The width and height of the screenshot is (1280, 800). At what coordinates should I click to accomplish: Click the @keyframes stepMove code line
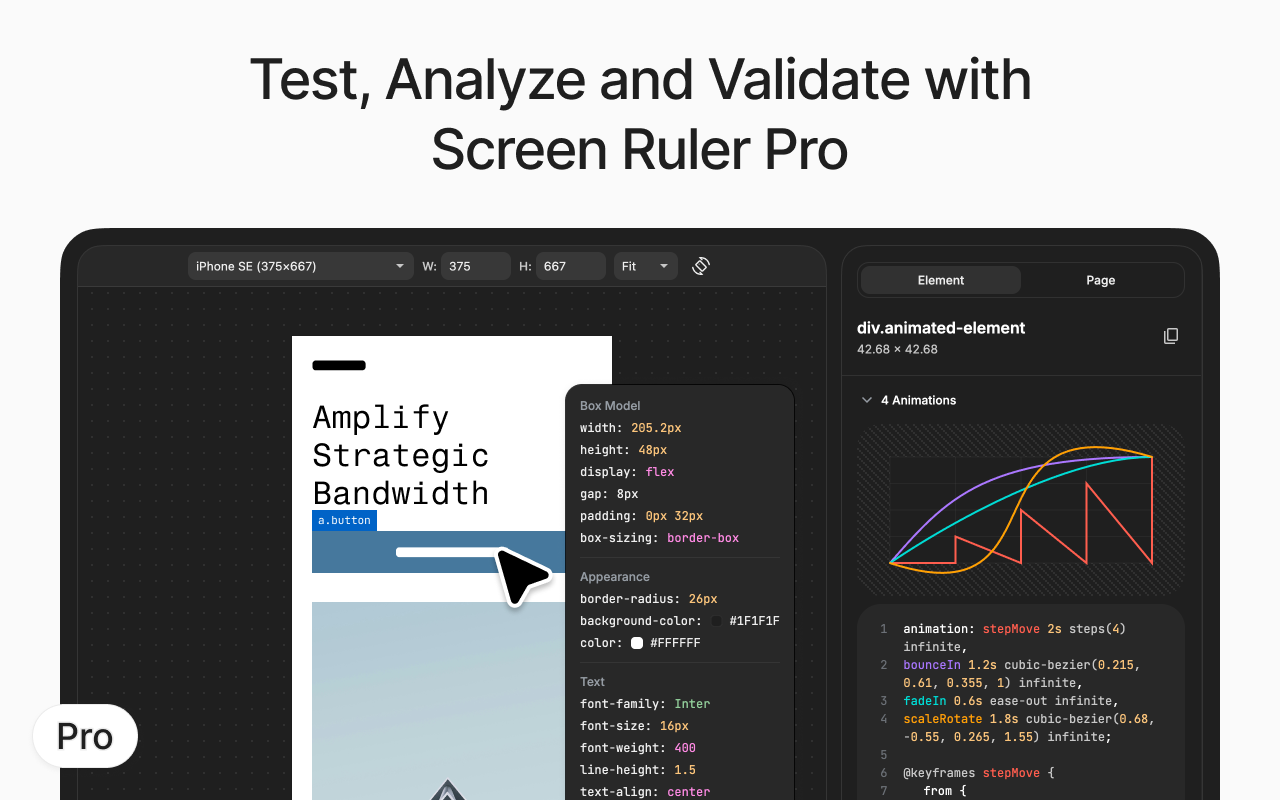coord(979,773)
